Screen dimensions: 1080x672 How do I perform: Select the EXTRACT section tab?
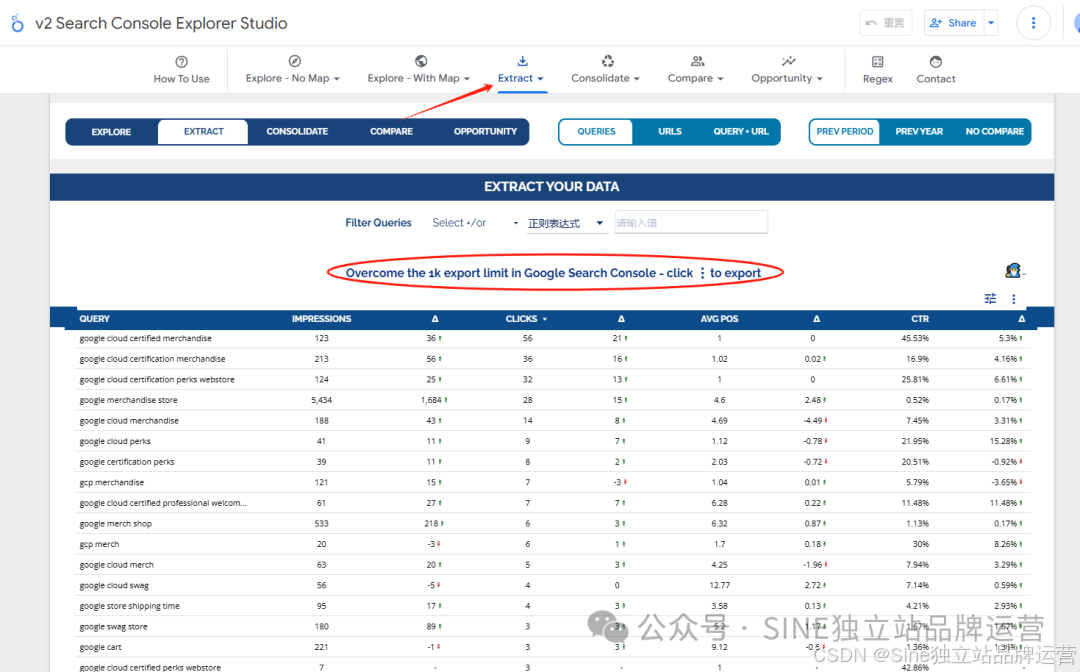(x=203, y=132)
